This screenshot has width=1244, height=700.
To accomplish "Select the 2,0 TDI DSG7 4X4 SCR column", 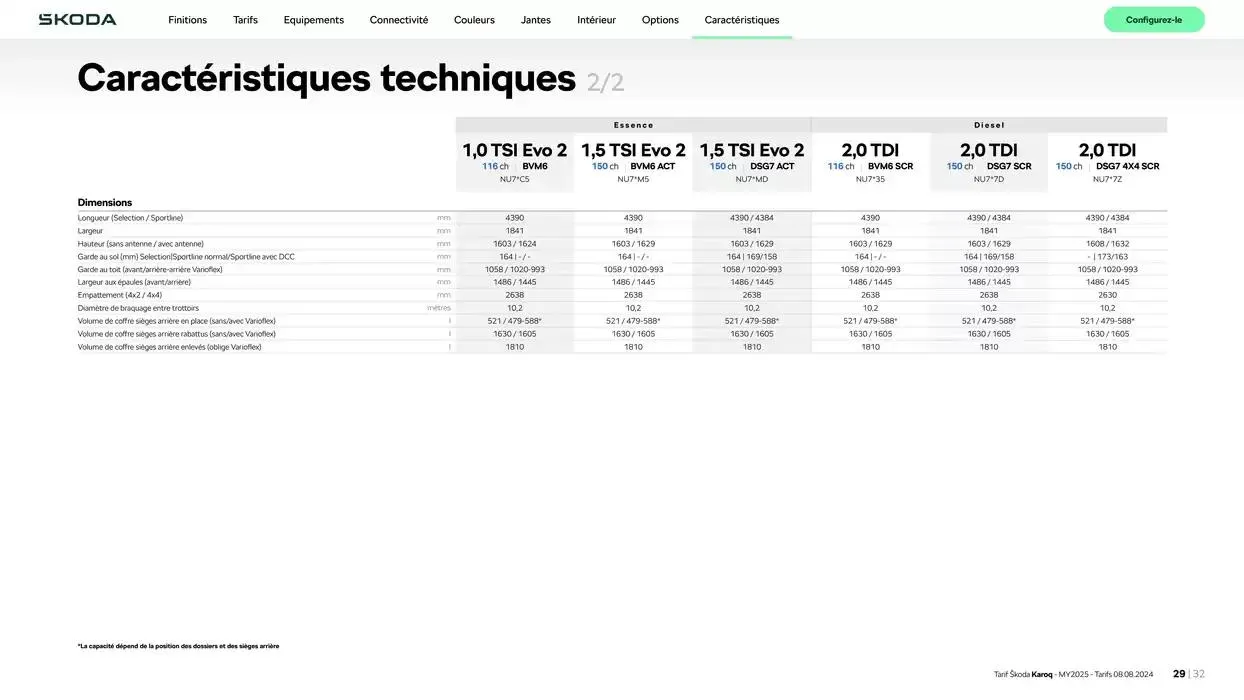I will click(x=1107, y=150).
